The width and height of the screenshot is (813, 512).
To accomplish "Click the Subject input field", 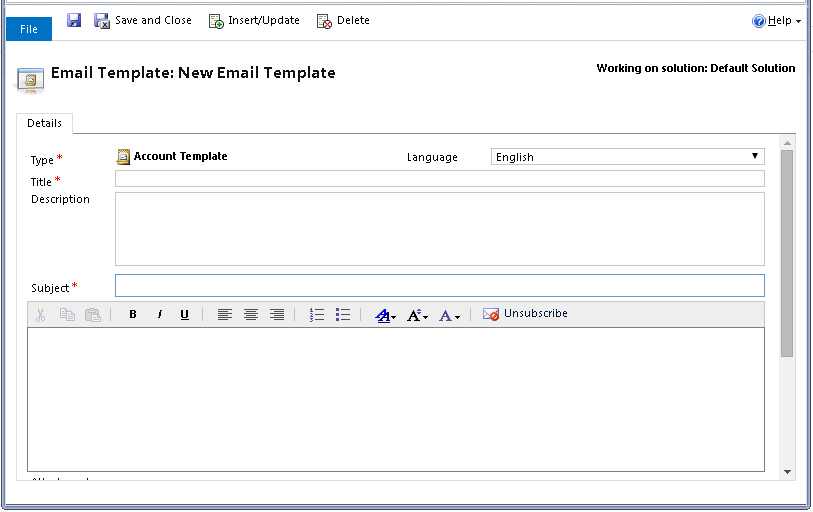I will (440, 285).
